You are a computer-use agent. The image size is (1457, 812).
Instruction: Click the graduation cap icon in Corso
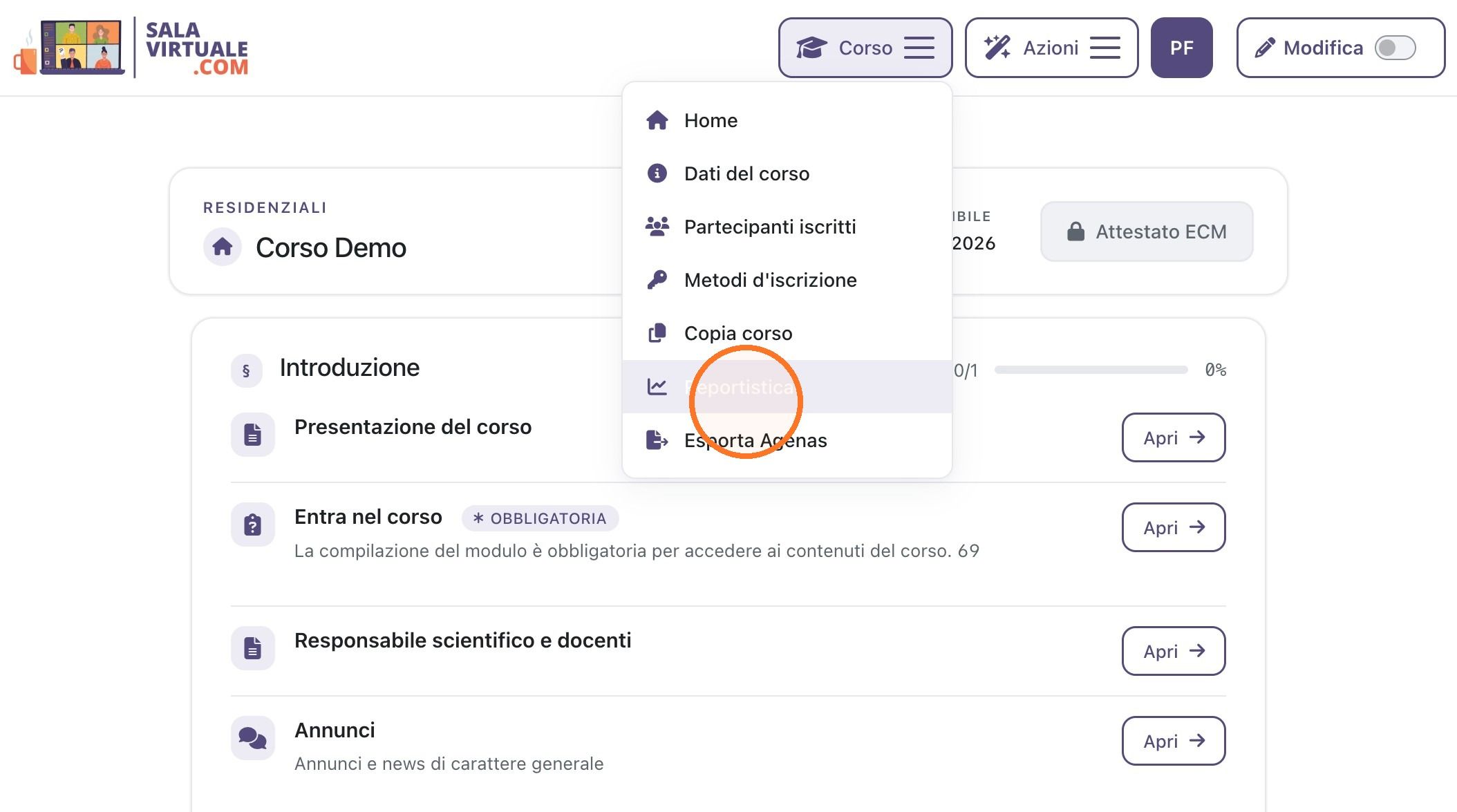(x=811, y=48)
